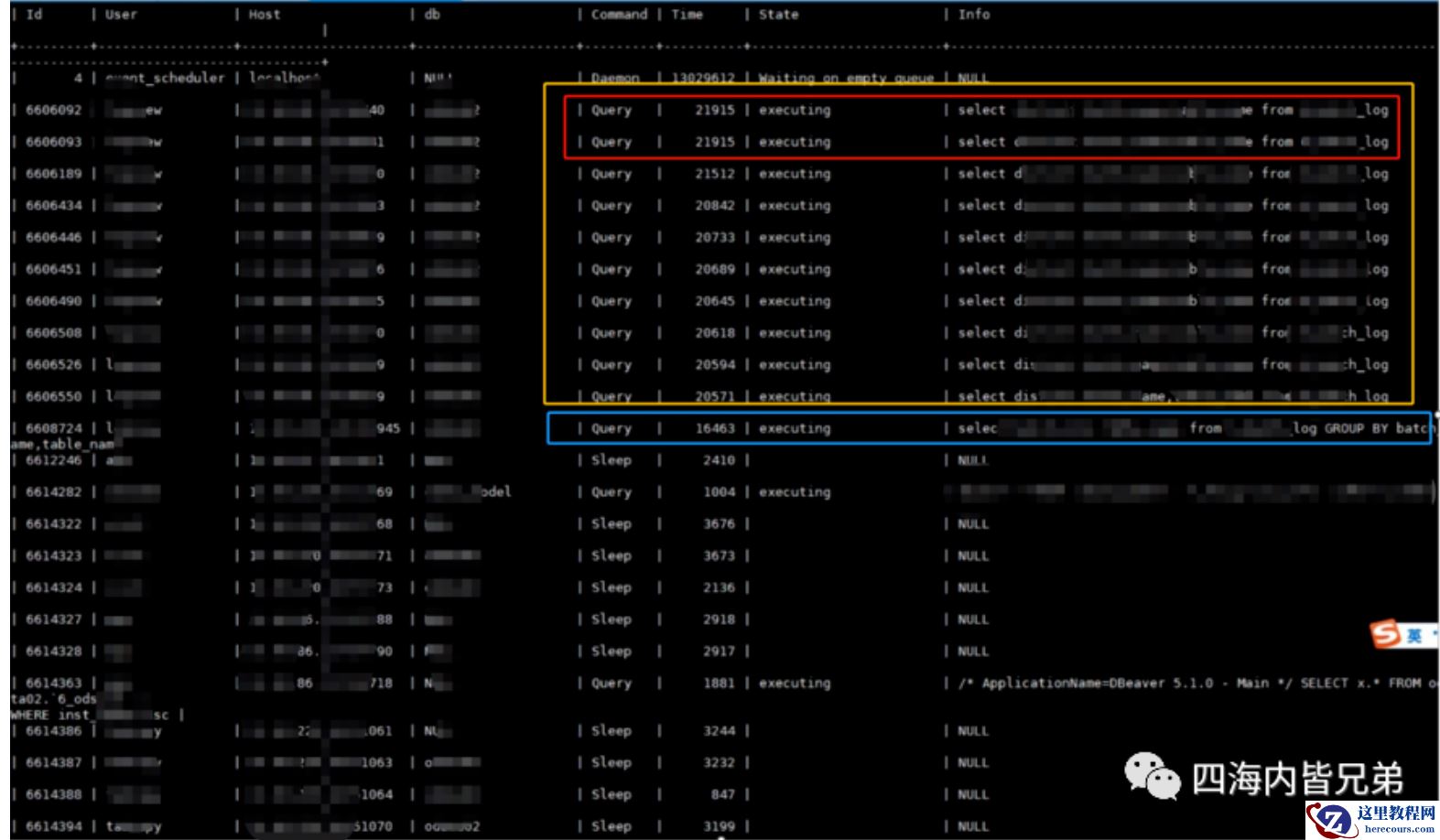Viewport: 1440px width, 840px height.
Task: Select the time value 16463
Action: [x=714, y=428]
